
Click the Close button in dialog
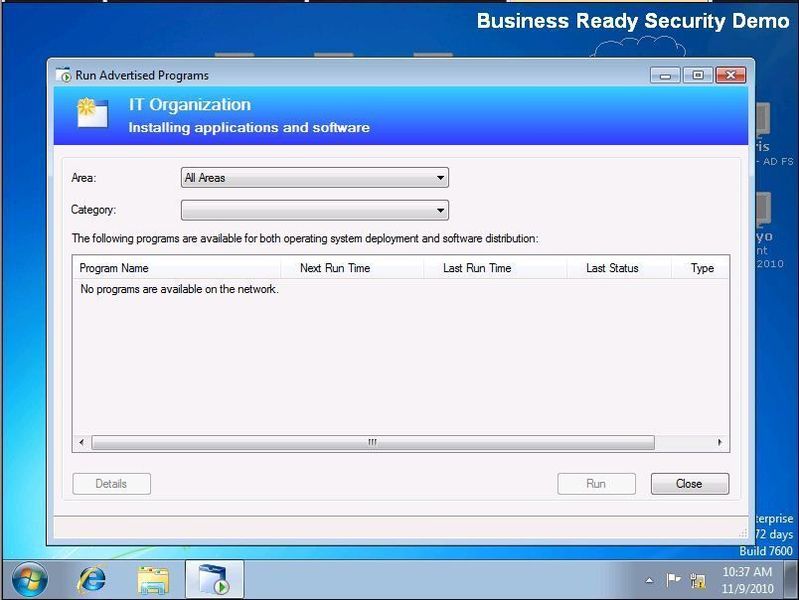point(689,484)
